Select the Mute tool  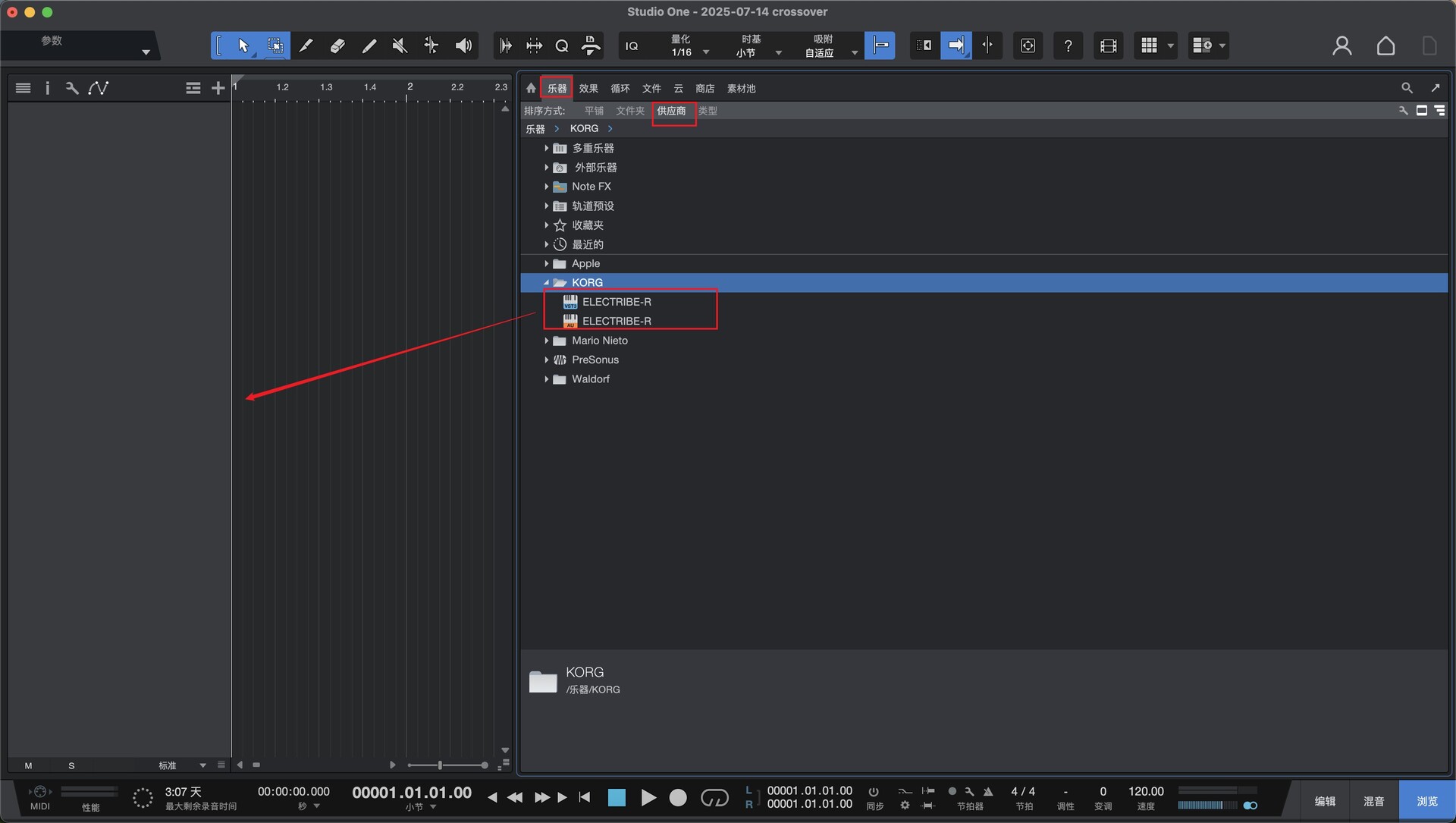[x=400, y=46]
